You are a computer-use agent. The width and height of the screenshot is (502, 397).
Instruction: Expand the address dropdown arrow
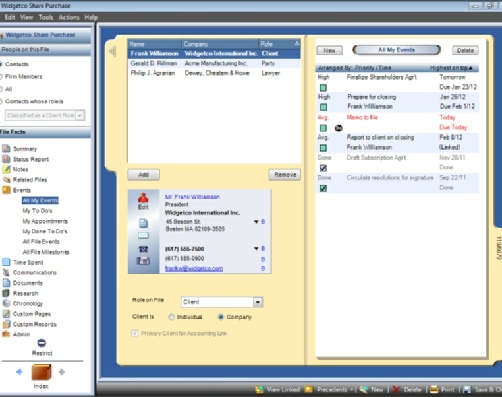coord(256,222)
